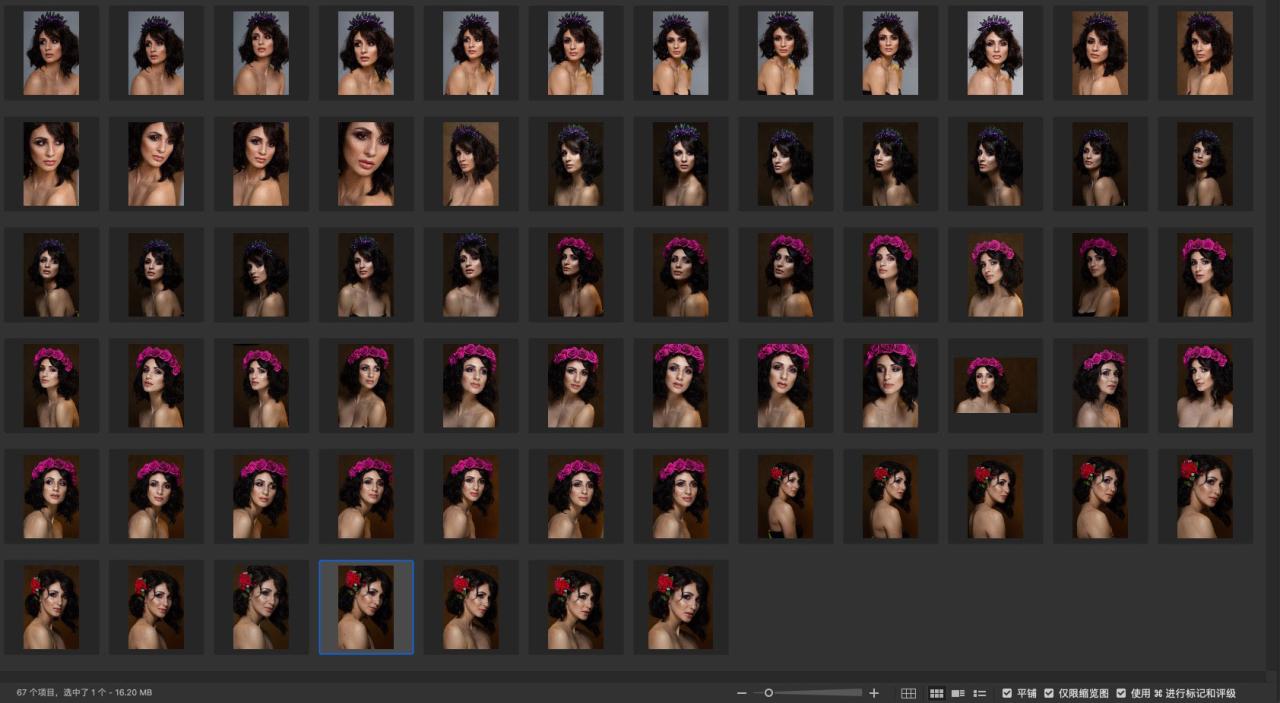Select the last thumbnail in the fifth row
This screenshot has width=1280, height=703.
pos(1205,496)
